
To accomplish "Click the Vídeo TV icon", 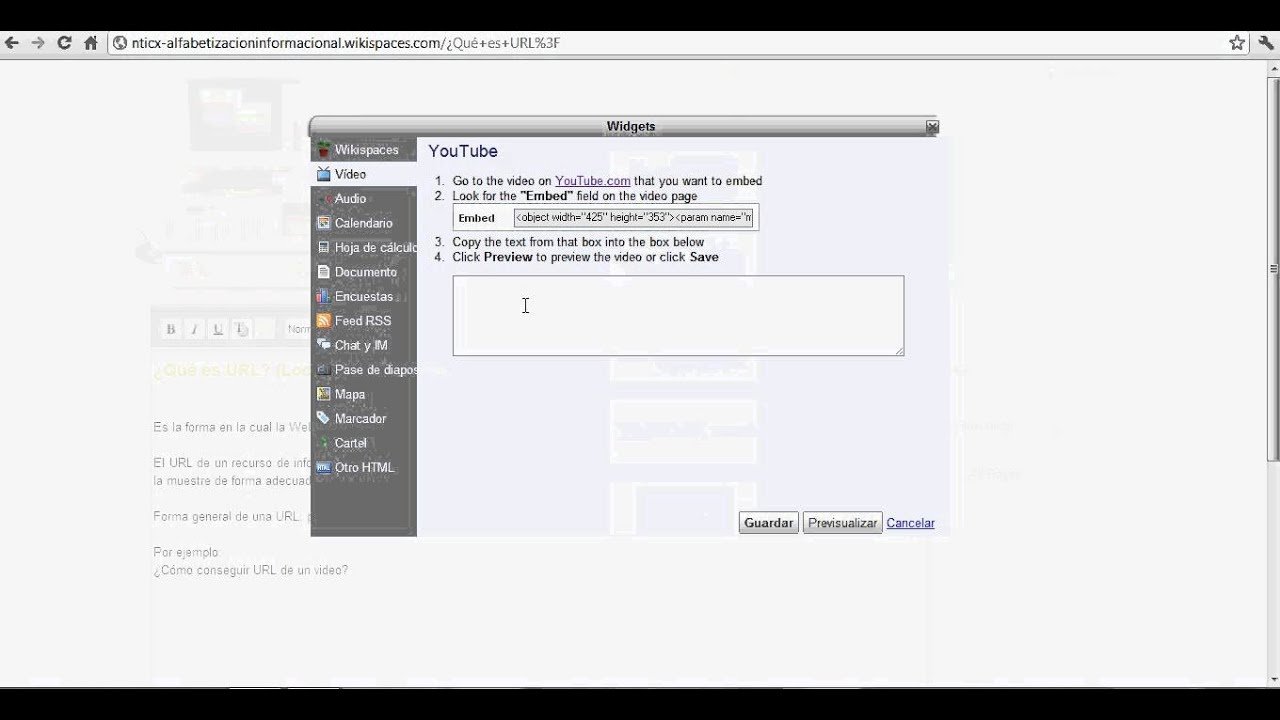I will point(323,174).
